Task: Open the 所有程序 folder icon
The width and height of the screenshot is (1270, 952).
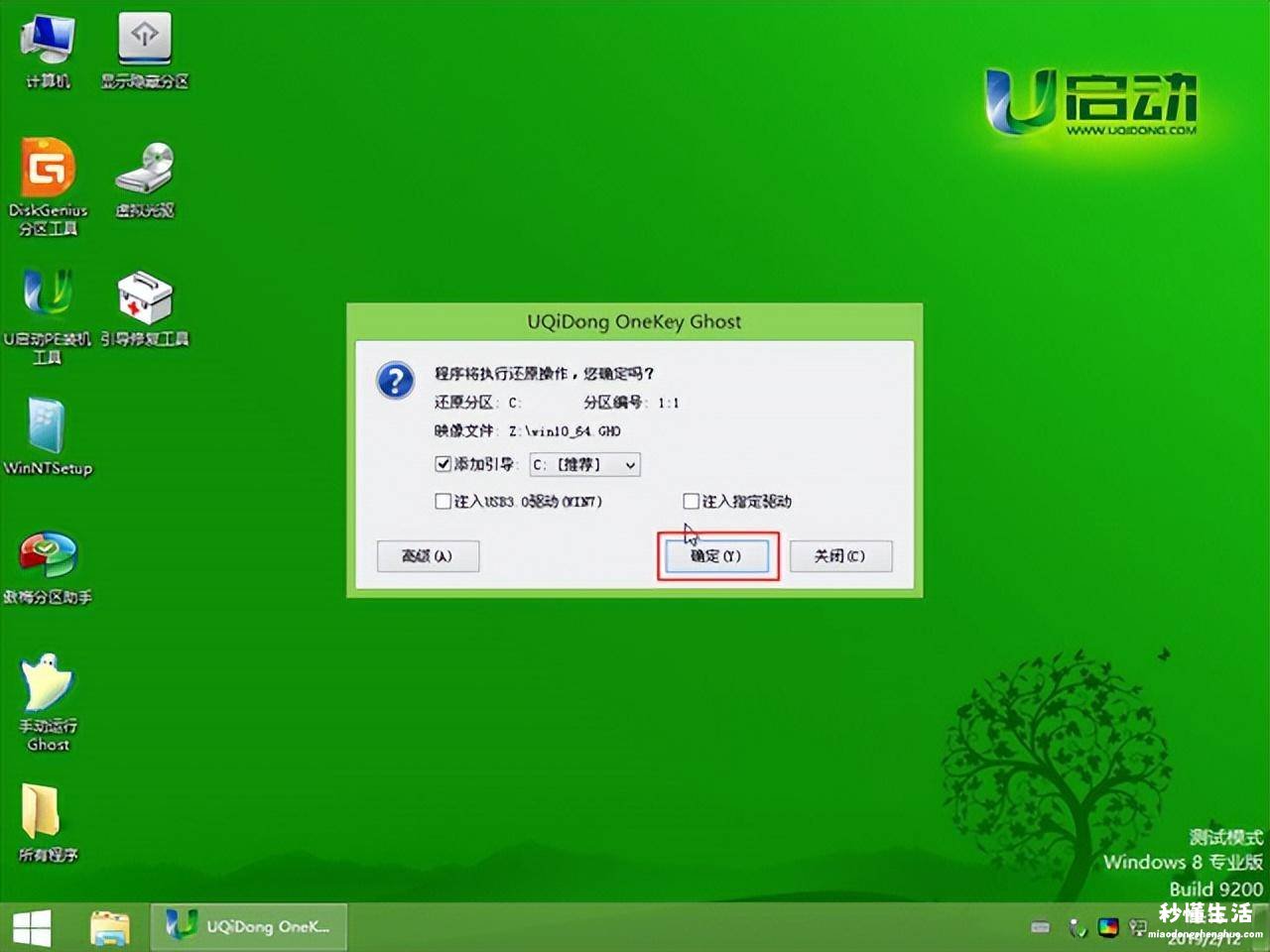Action: click(x=48, y=823)
